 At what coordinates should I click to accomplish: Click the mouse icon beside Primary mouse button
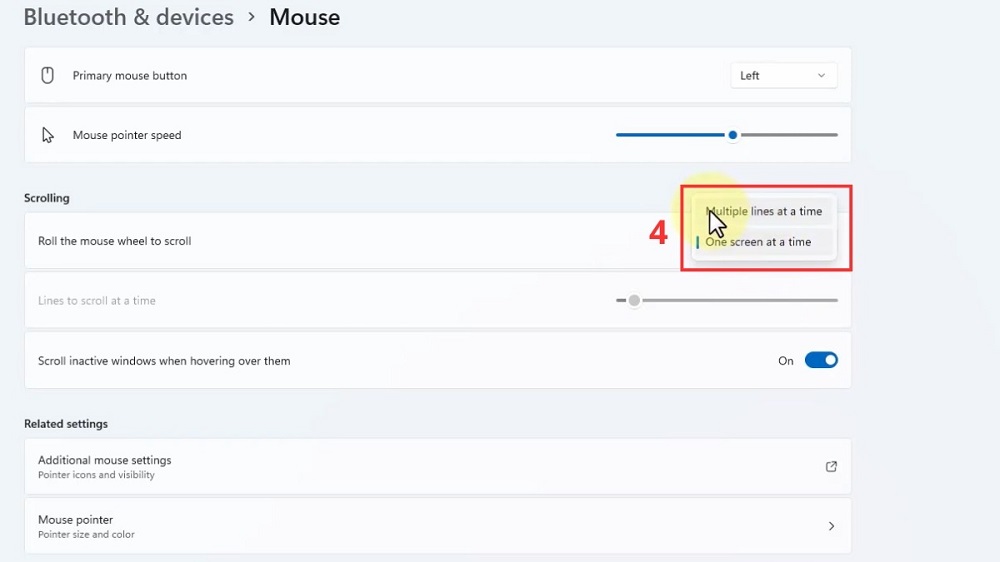(47, 76)
